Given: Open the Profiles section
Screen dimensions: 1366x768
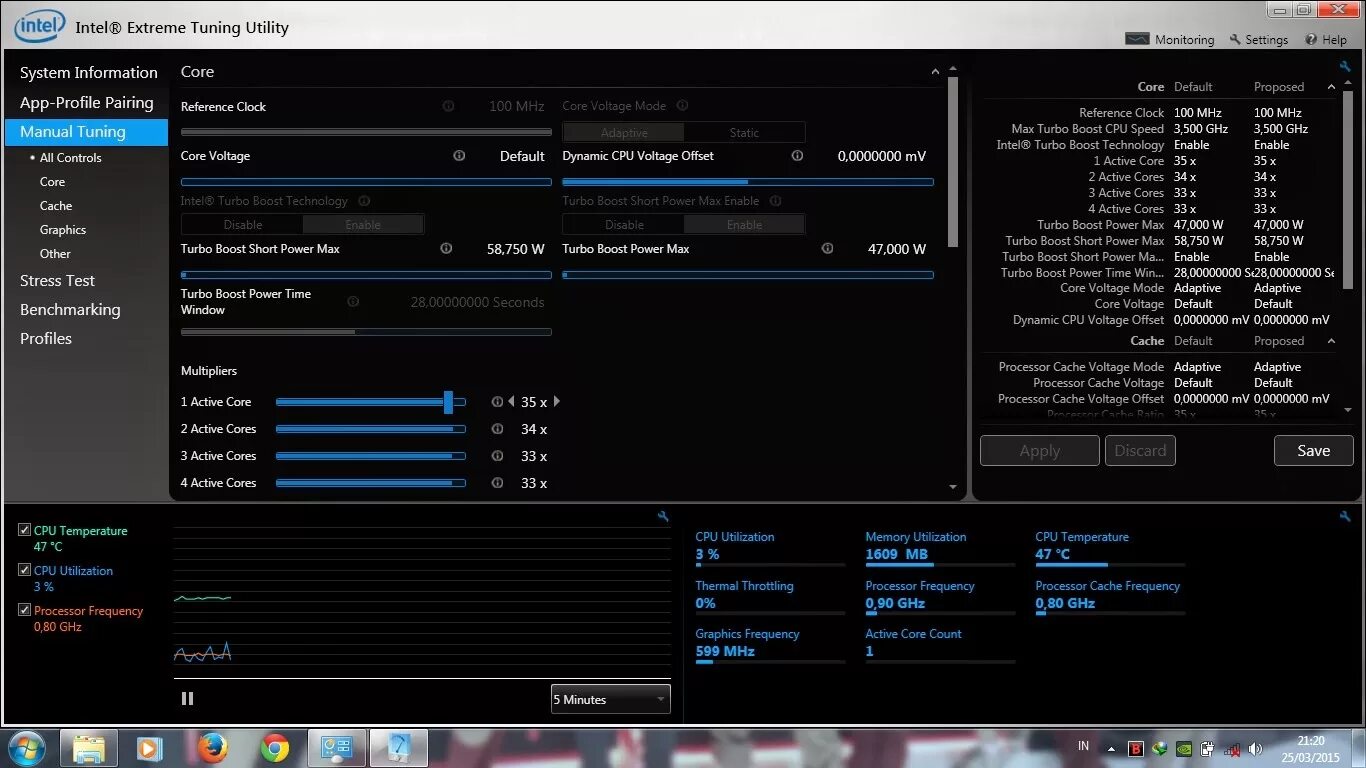Looking at the screenshot, I should (46, 339).
